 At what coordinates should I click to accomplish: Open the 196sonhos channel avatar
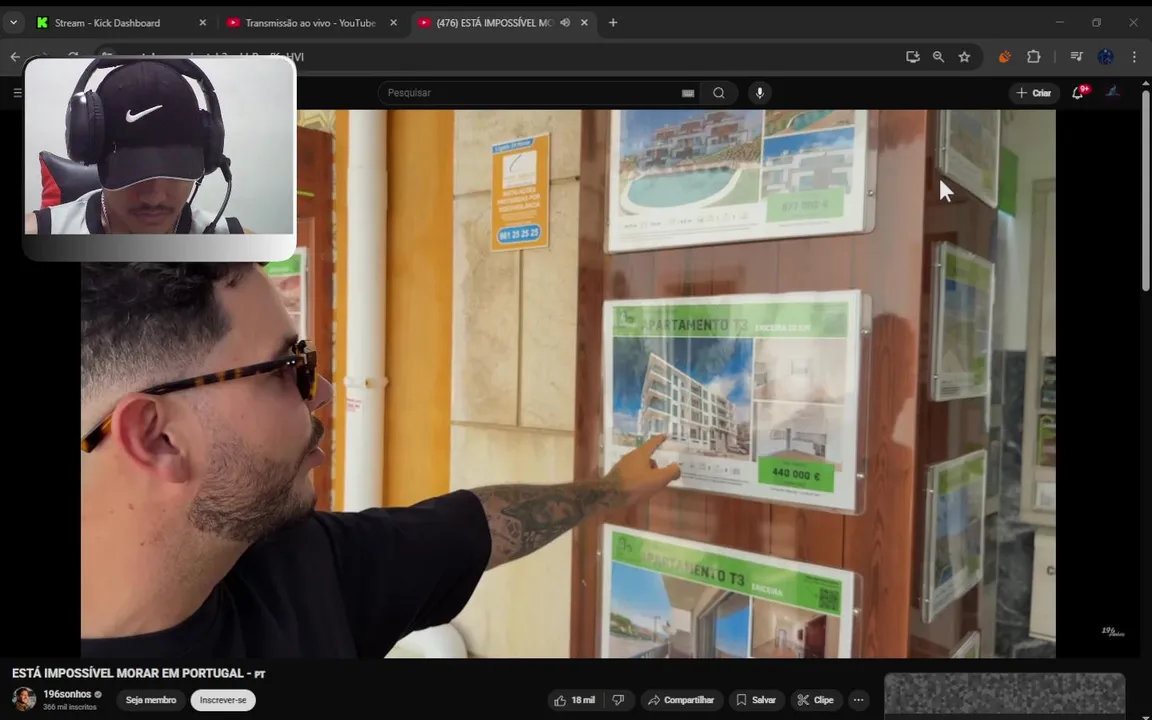(24, 699)
